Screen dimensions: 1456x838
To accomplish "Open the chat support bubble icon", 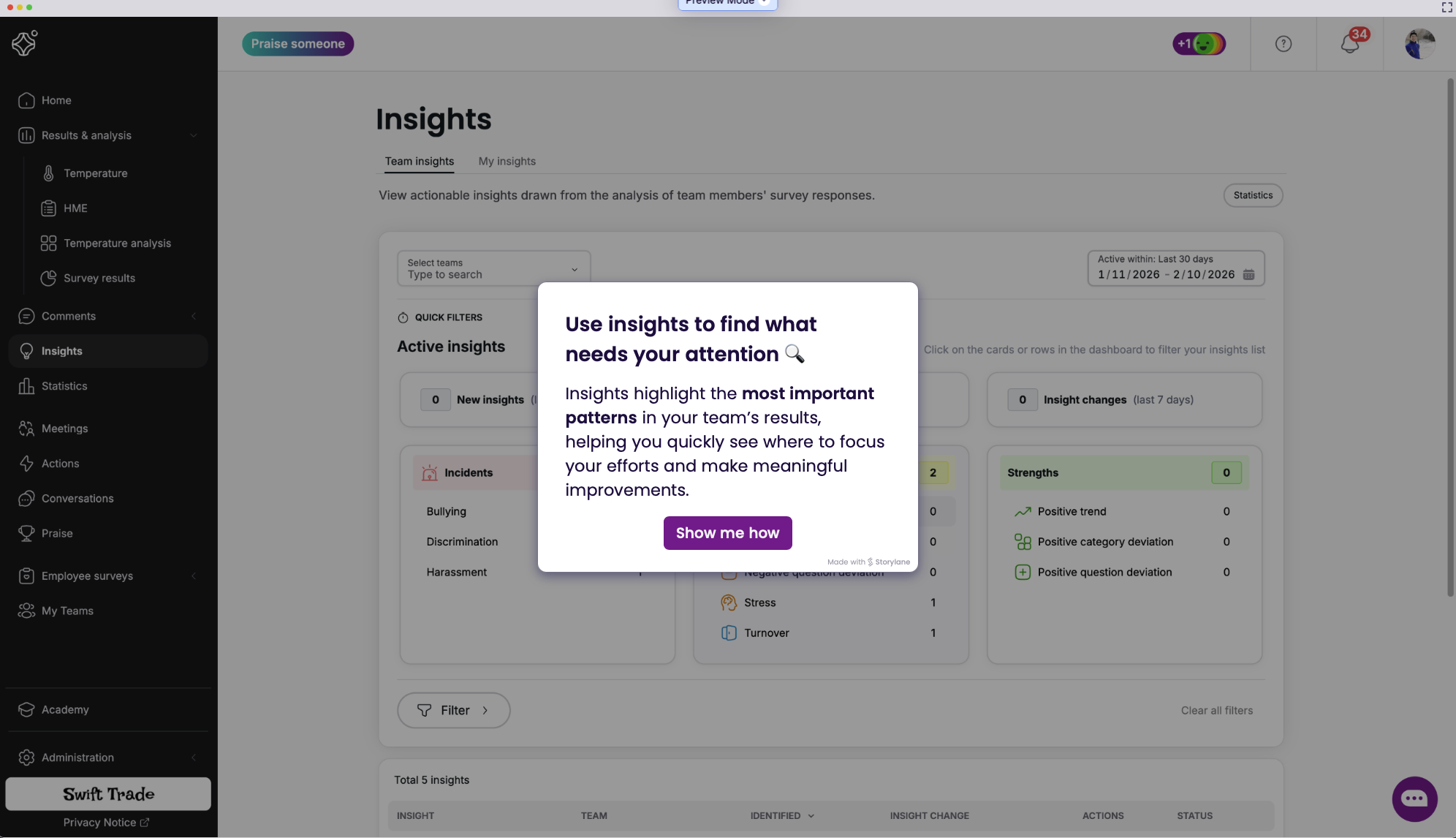I will click(1414, 799).
